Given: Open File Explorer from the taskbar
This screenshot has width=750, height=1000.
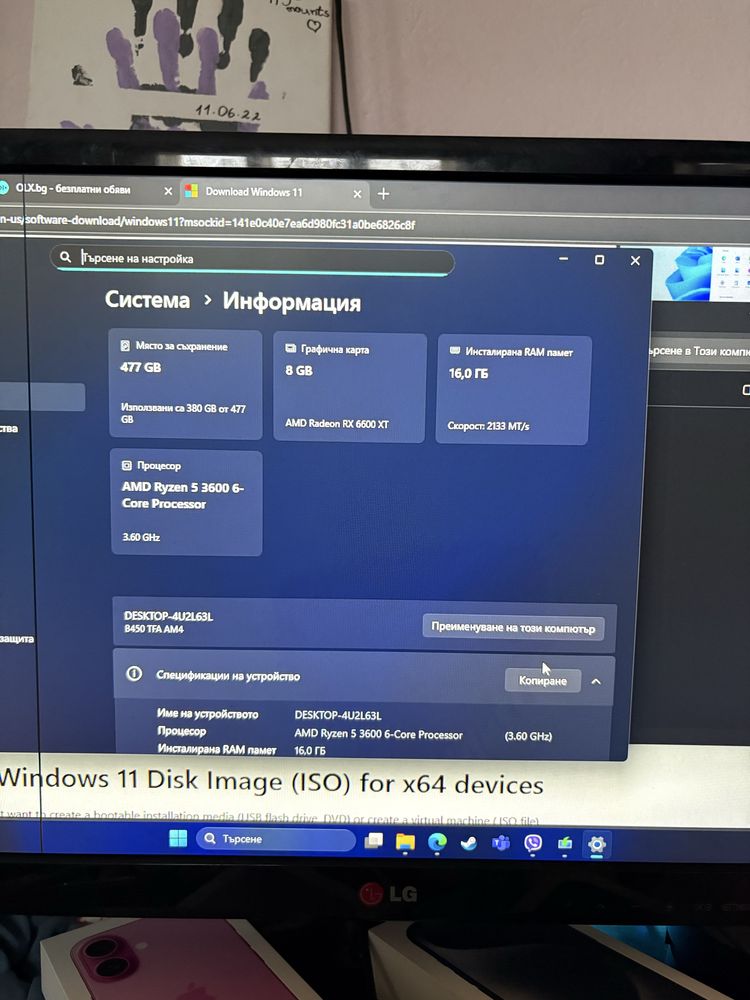Looking at the screenshot, I should [x=405, y=842].
